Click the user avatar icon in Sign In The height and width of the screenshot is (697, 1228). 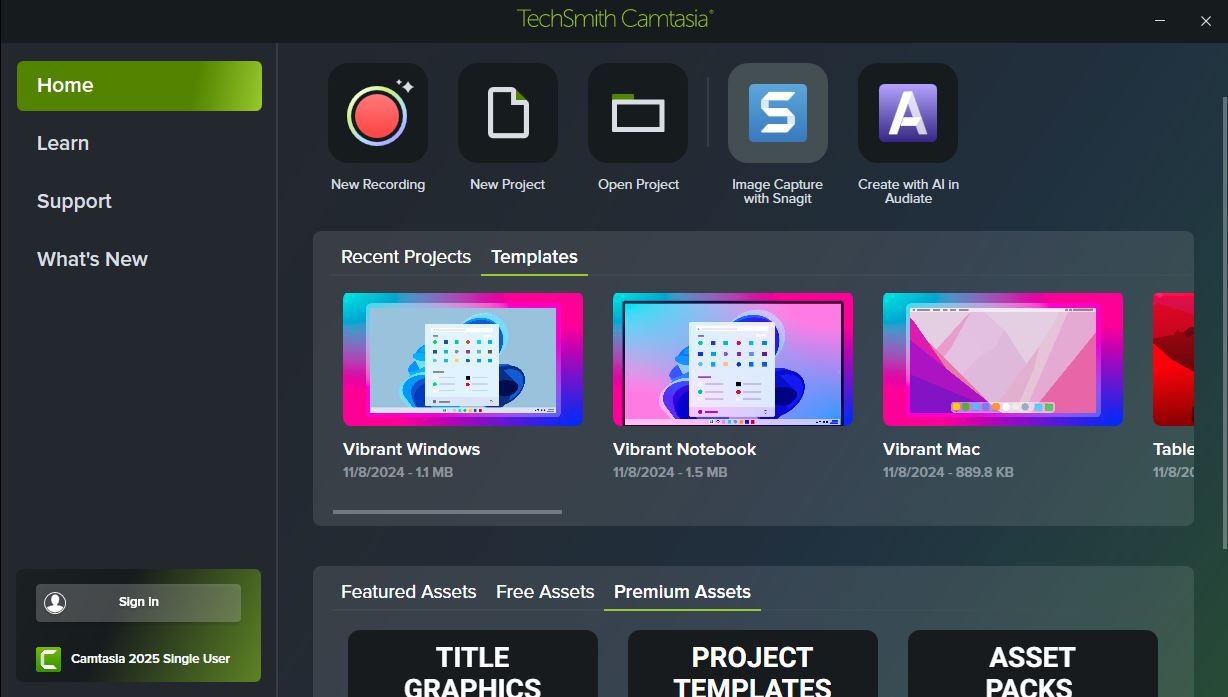tap(55, 602)
